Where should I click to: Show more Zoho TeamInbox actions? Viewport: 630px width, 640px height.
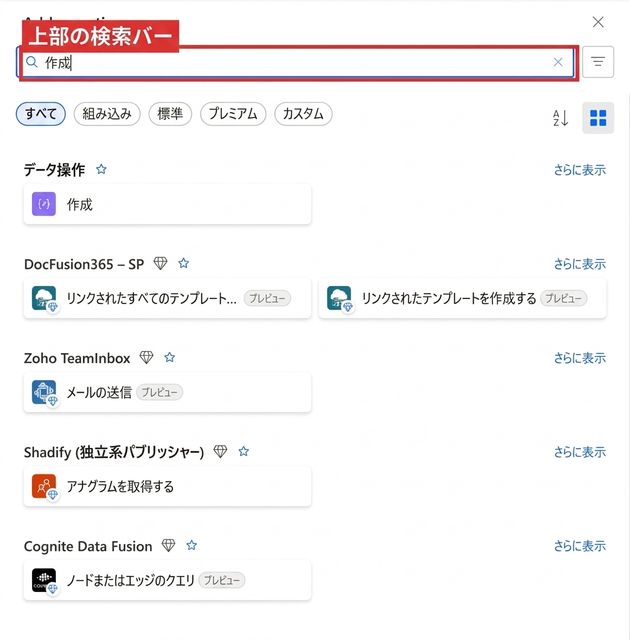click(x=579, y=358)
